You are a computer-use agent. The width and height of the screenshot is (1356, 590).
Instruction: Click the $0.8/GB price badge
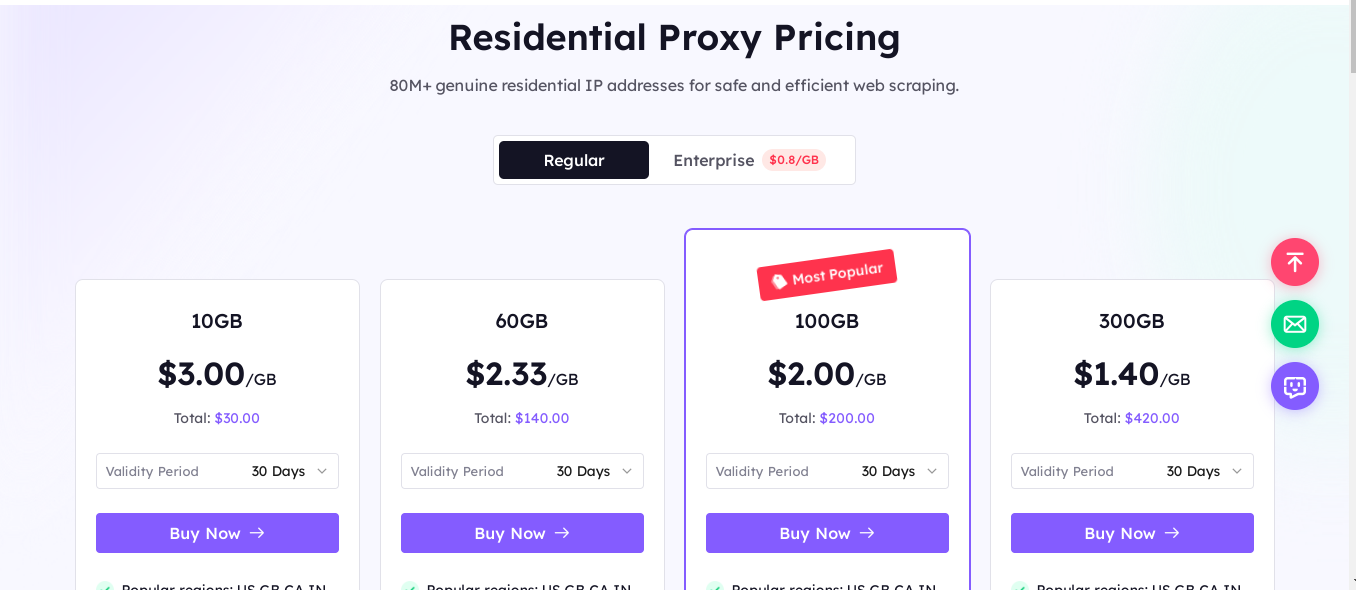click(793, 160)
